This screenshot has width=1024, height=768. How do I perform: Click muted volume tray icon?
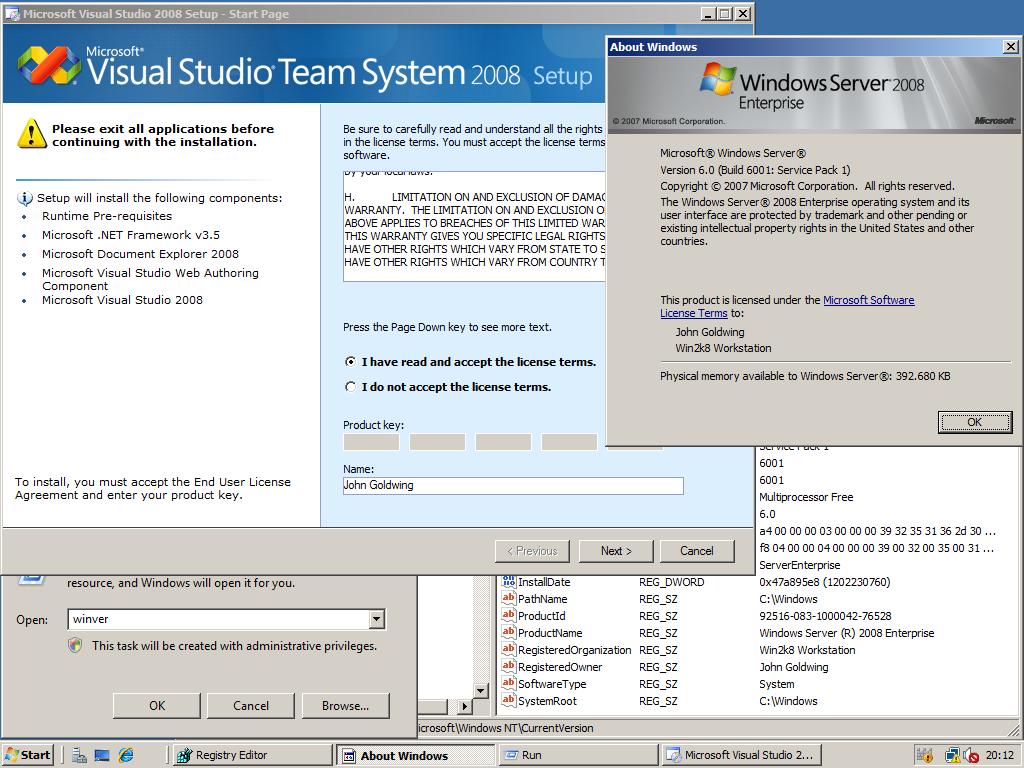point(970,756)
